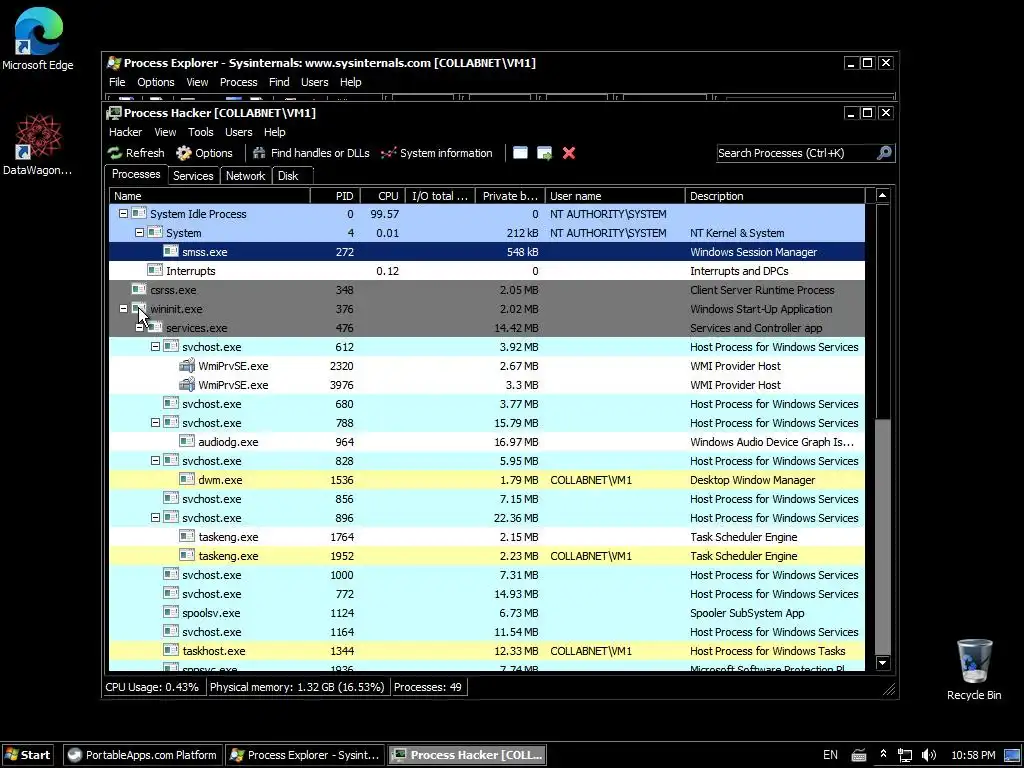The height and width of the screenshot is (768, 1024).
Task: Open the Help menu in Process Hacker
Action: click(x=274, y=132)
